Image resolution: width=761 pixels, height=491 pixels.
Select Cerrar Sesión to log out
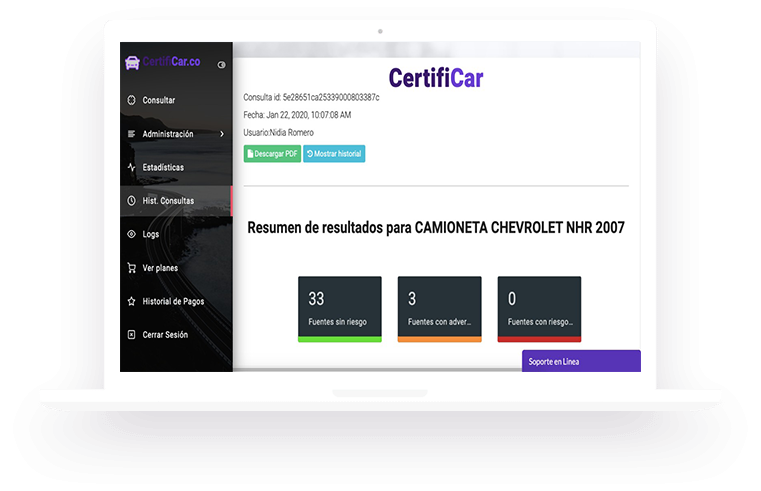coord(176,334)
